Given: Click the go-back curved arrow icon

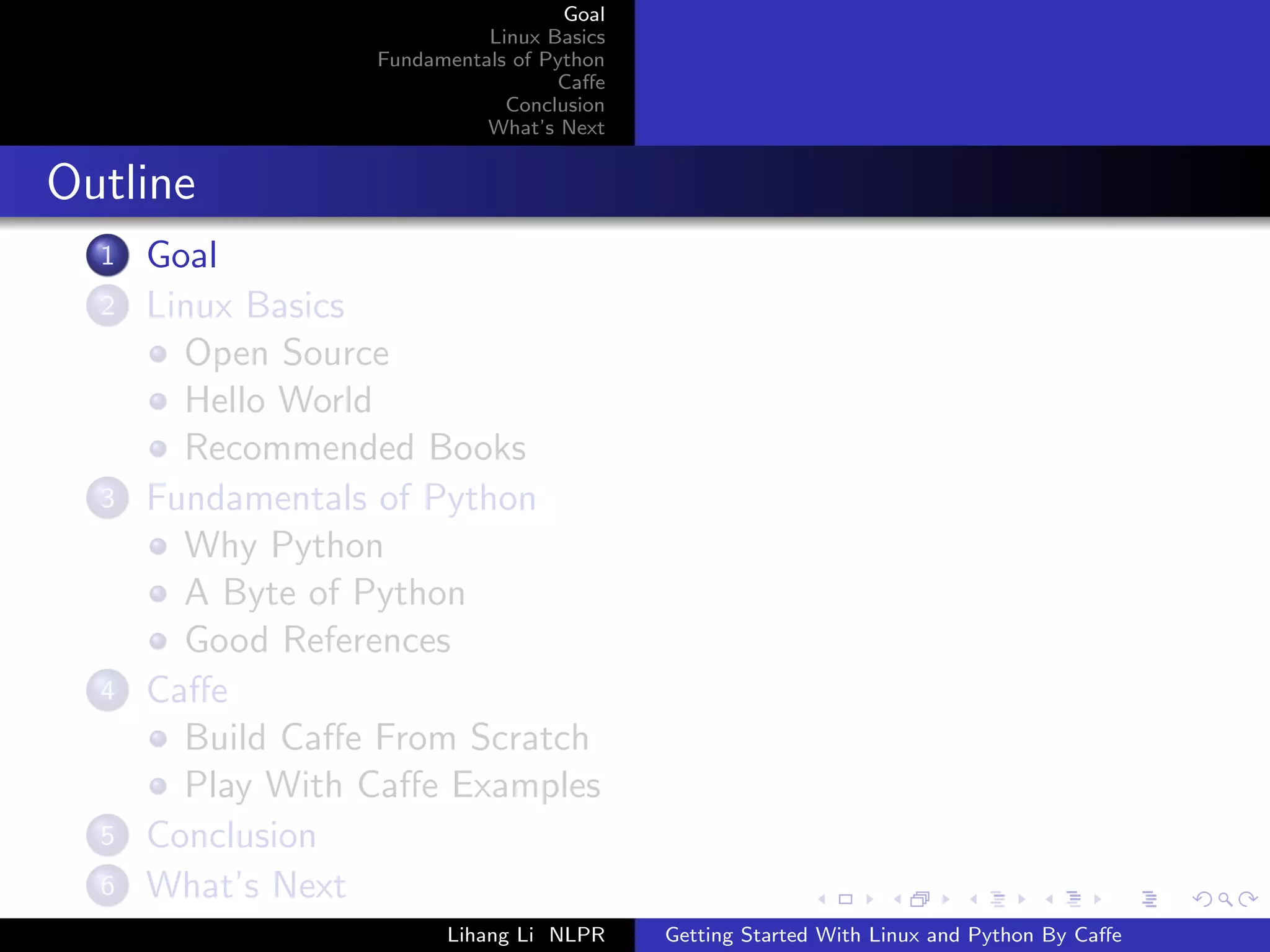Looking at the screenshot, I should [1202, 899].
